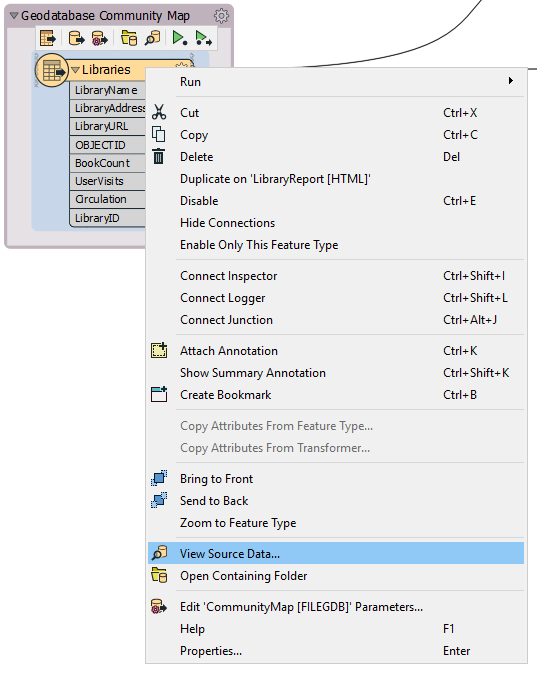Click the green Run To This icon
The width and height of the screenshot is (537, 676).
click(x=179, y=38)
